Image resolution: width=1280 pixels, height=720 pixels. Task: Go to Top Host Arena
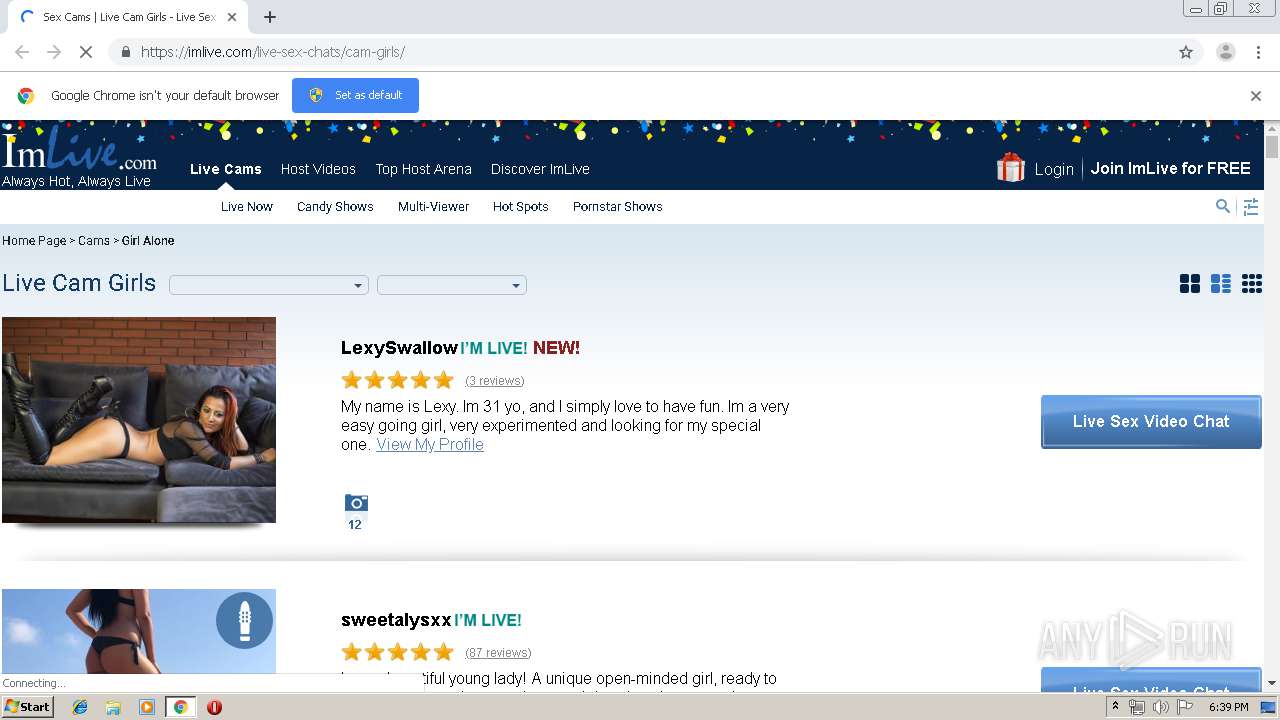(423, 169)
